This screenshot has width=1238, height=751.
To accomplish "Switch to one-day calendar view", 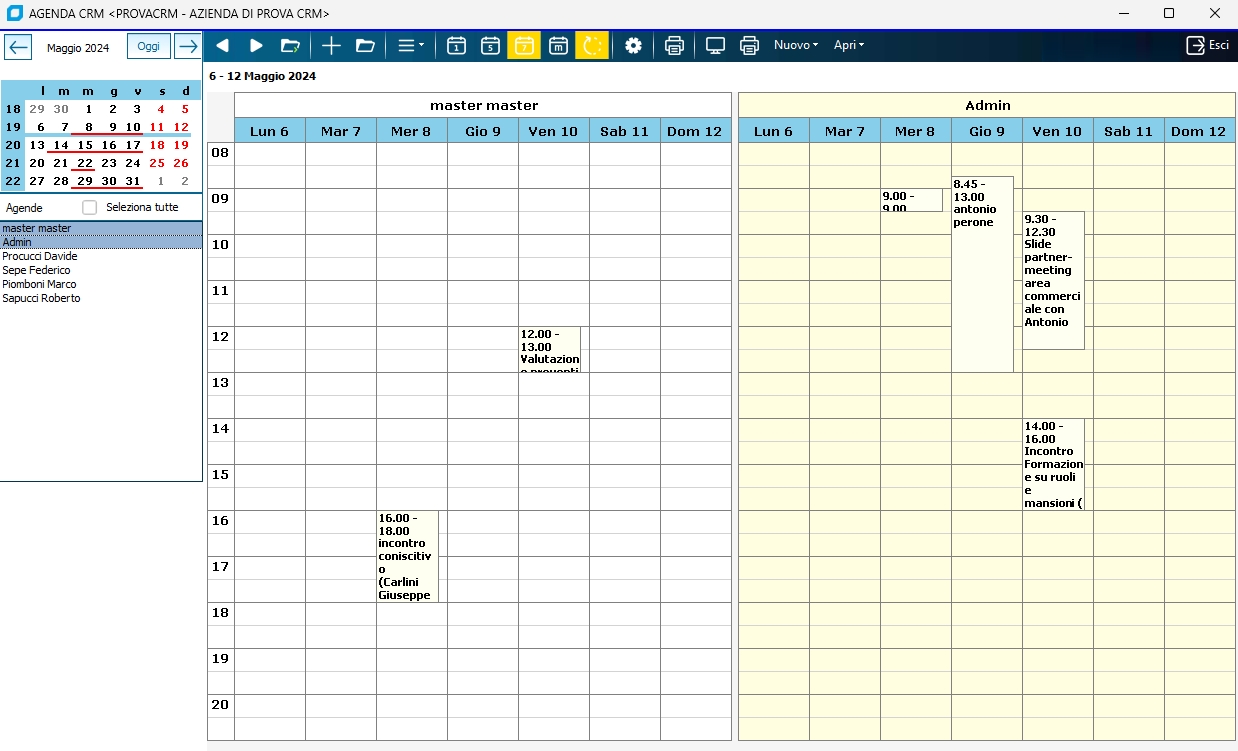I will [456, 45].
